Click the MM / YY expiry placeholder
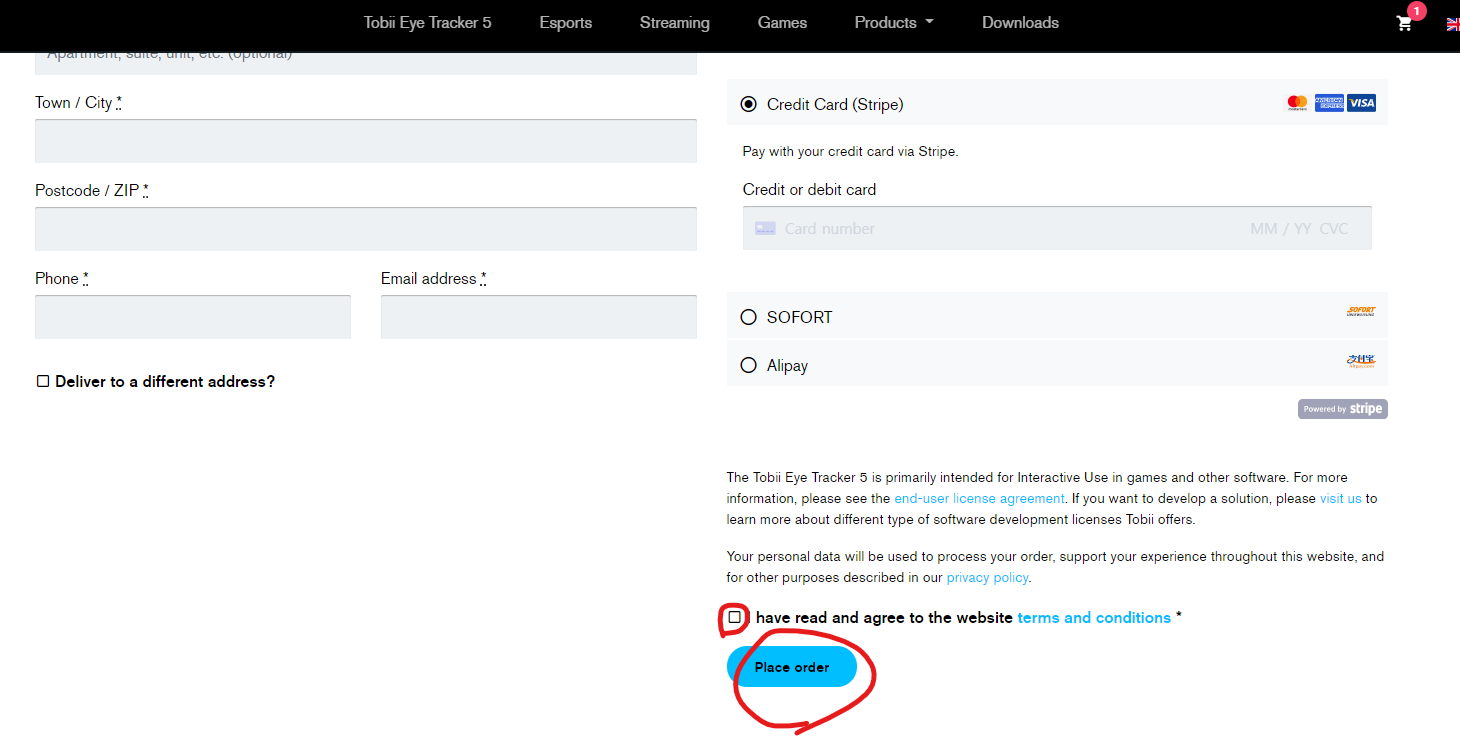1460x745 pixels. (1281, 229)
